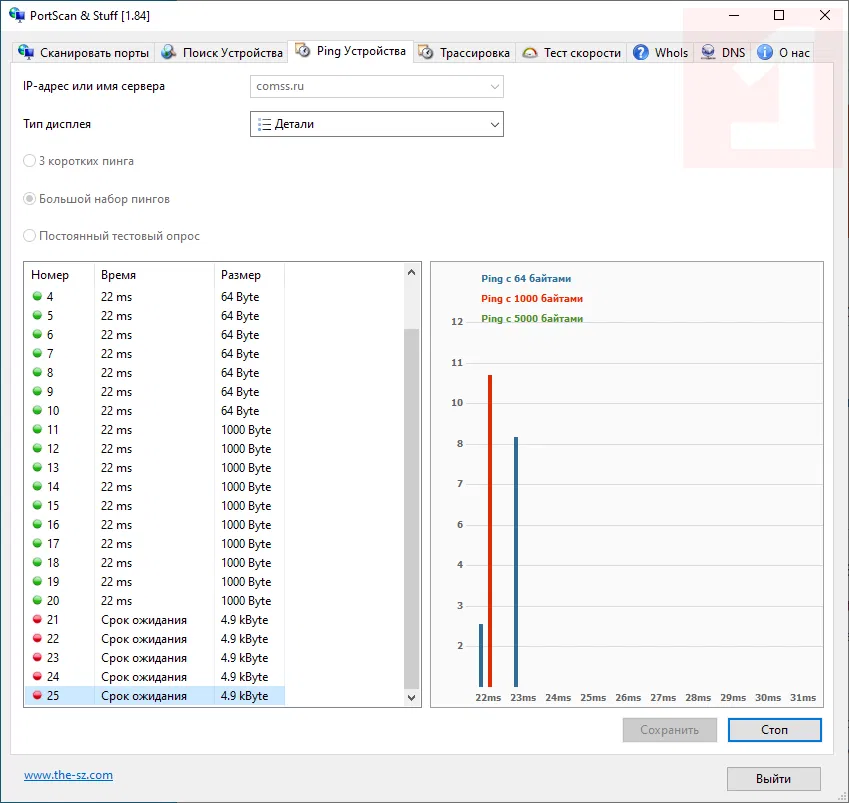Click 'Ping с 64 байтами' legend label

[526, 278]
